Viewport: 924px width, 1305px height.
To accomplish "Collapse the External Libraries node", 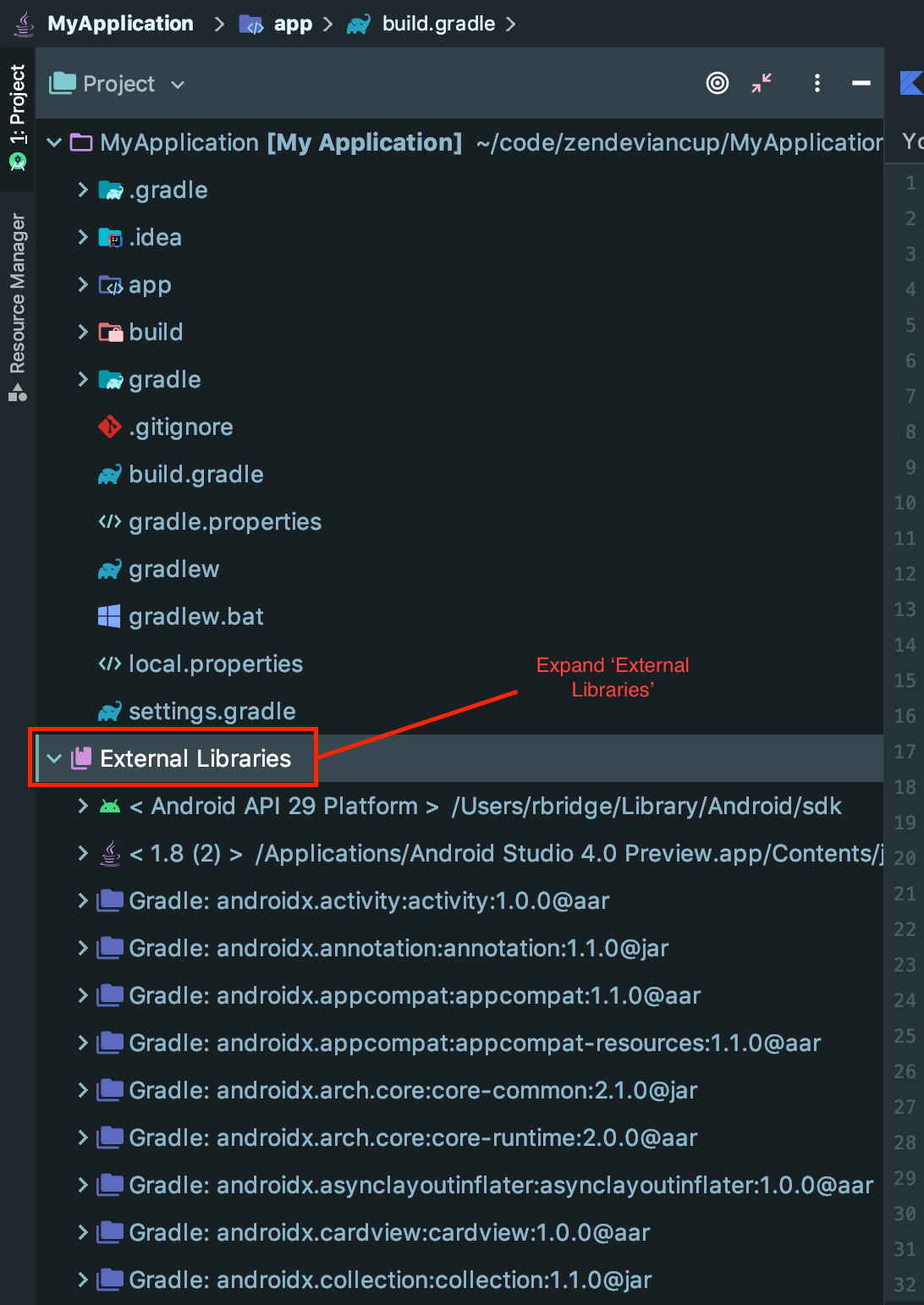I will point(54,758).
